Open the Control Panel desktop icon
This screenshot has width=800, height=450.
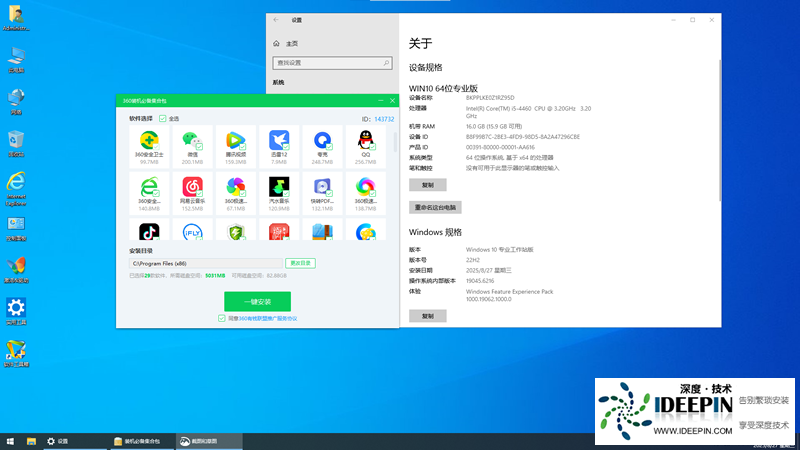16,229
